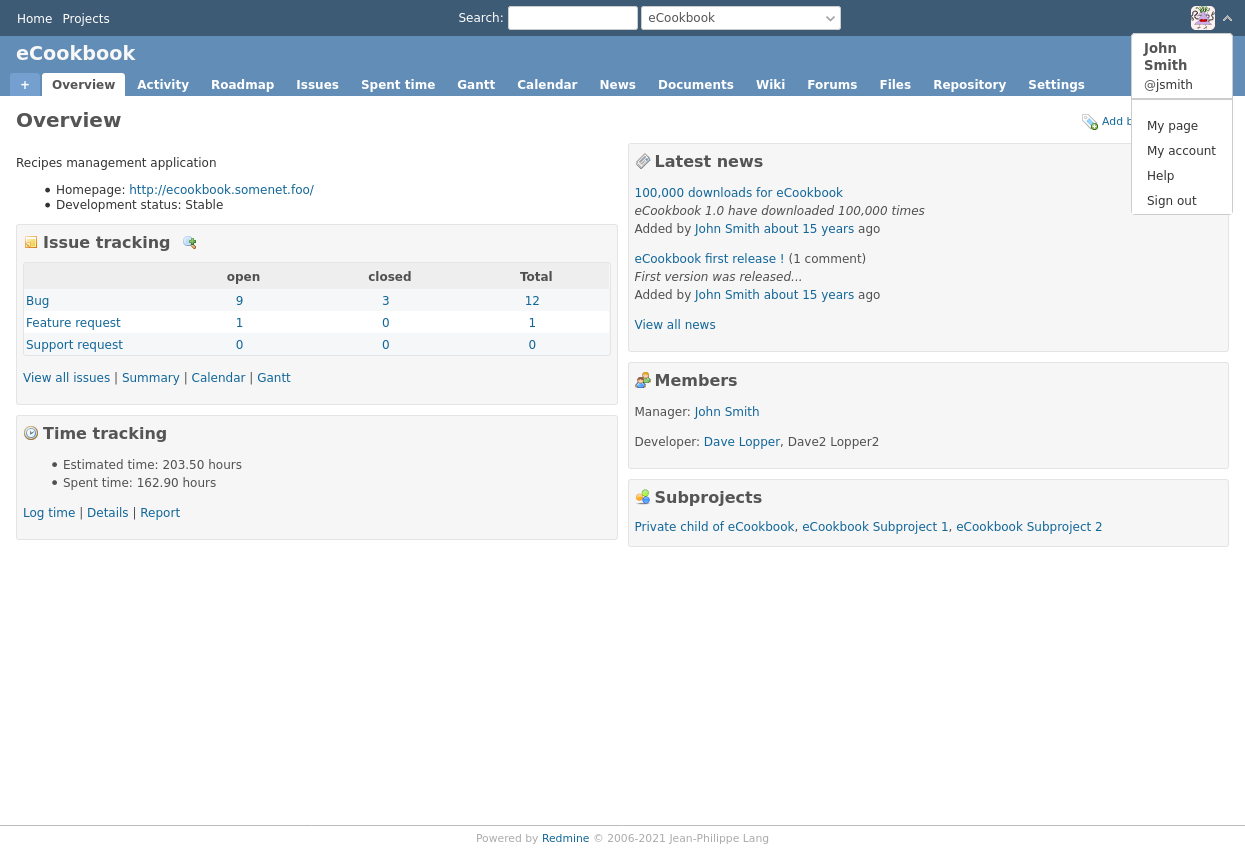Image resolution: width=1245 pixels, height=850 pixels.
Task: Select My page in user menu
Action: (1182, 126)
